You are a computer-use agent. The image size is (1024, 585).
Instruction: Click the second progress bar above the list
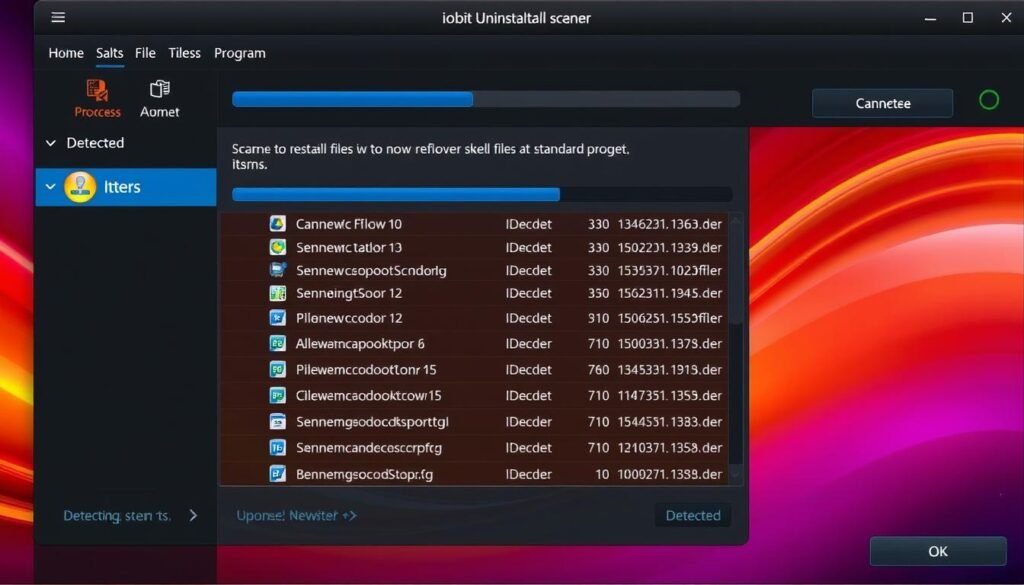coord(482,195)
